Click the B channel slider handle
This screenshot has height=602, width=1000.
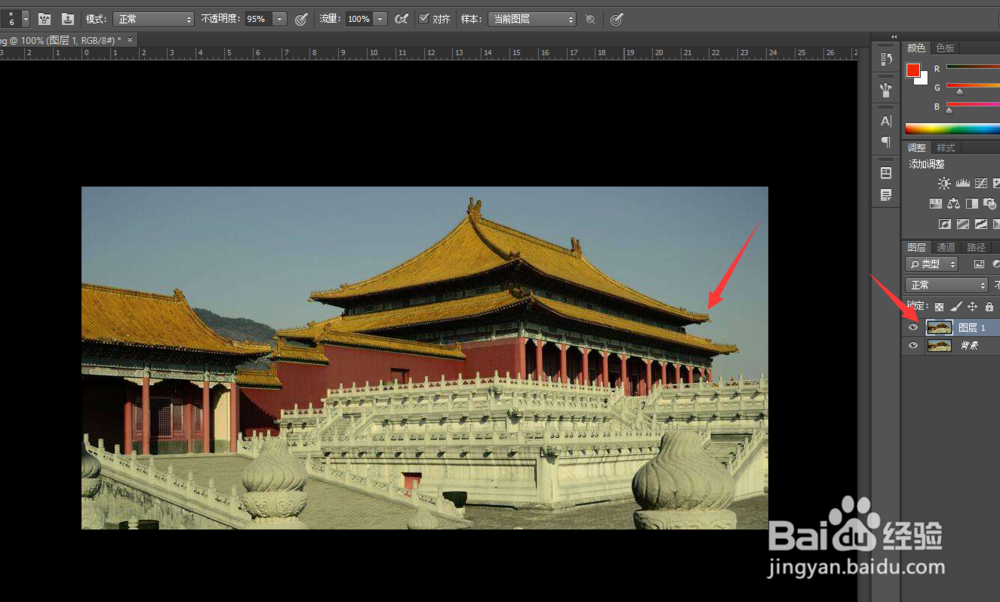950,110
